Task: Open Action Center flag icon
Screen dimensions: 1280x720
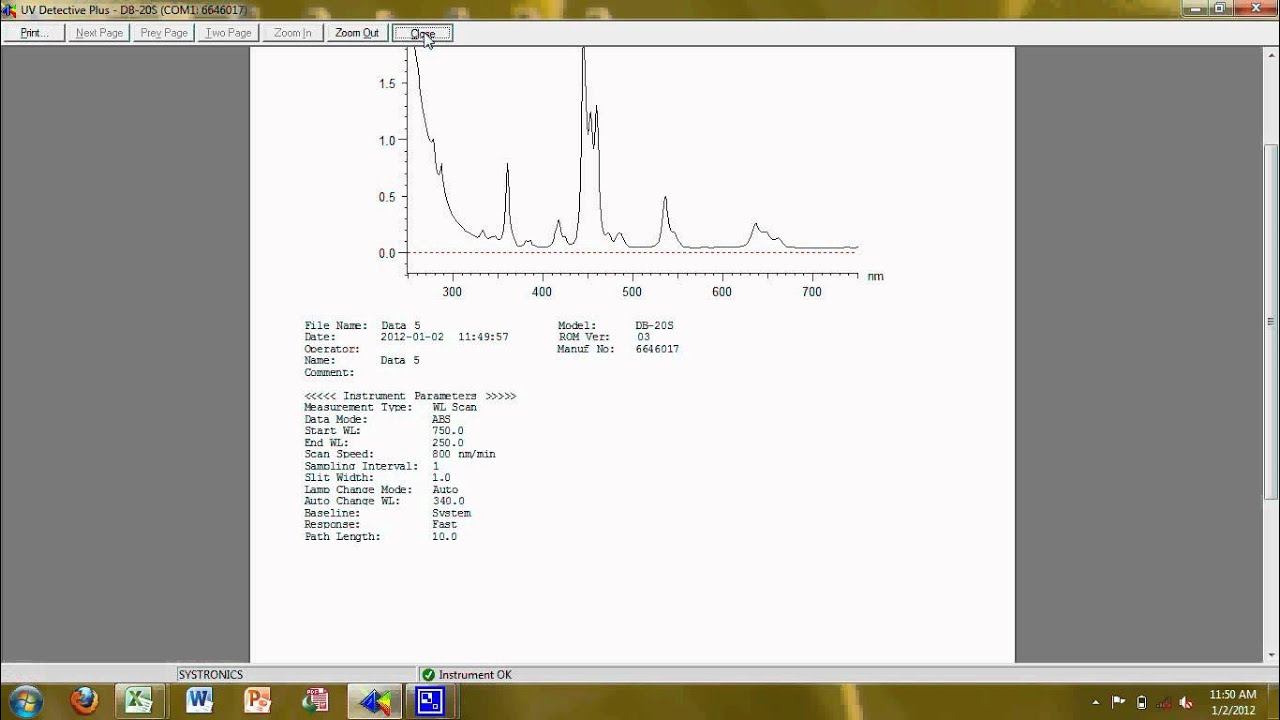Action: [1118, 702]
